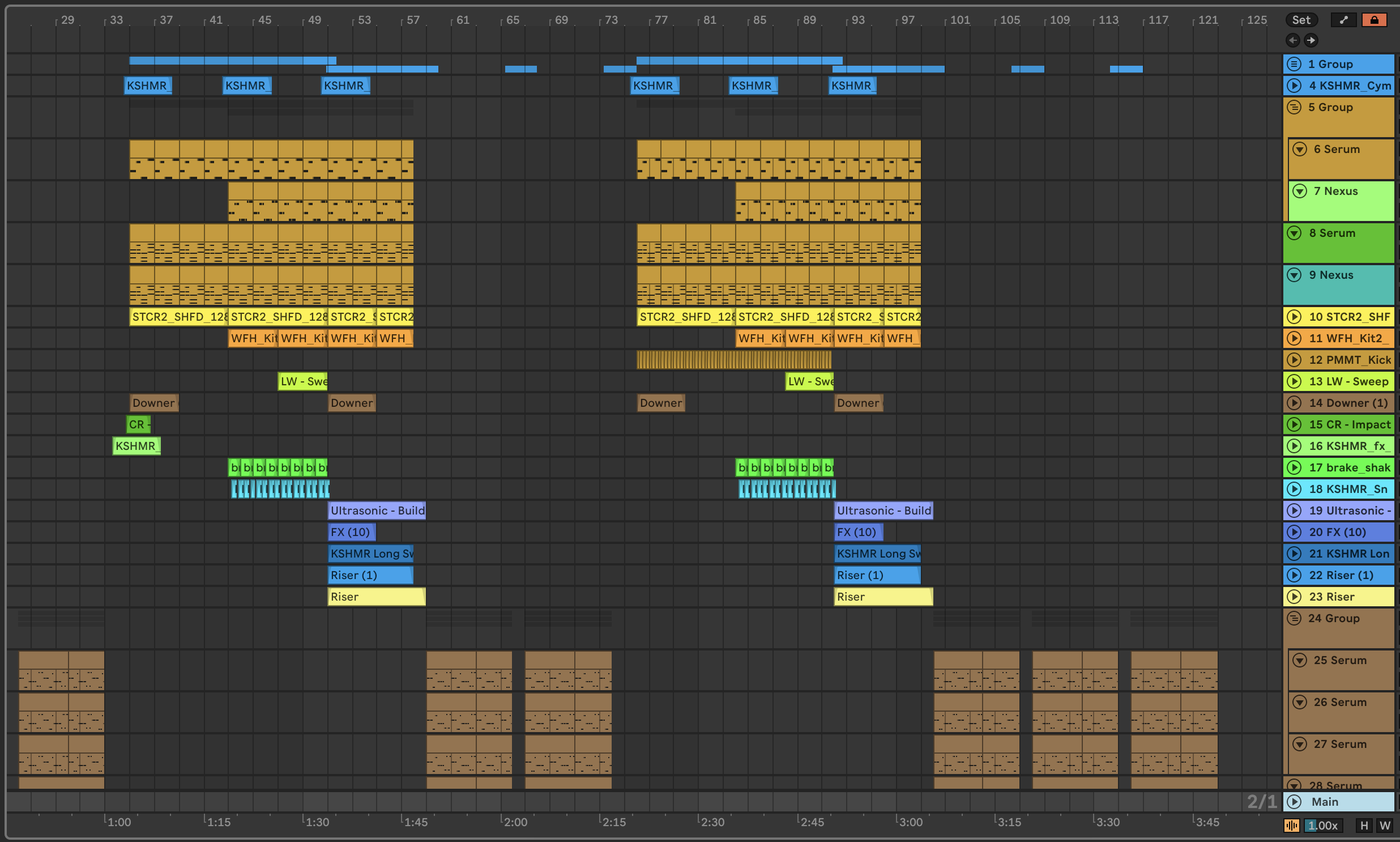Jump to previous locator arrow
The width and height of the screenshot is (1400, 842).
(x=1293, y=40)
